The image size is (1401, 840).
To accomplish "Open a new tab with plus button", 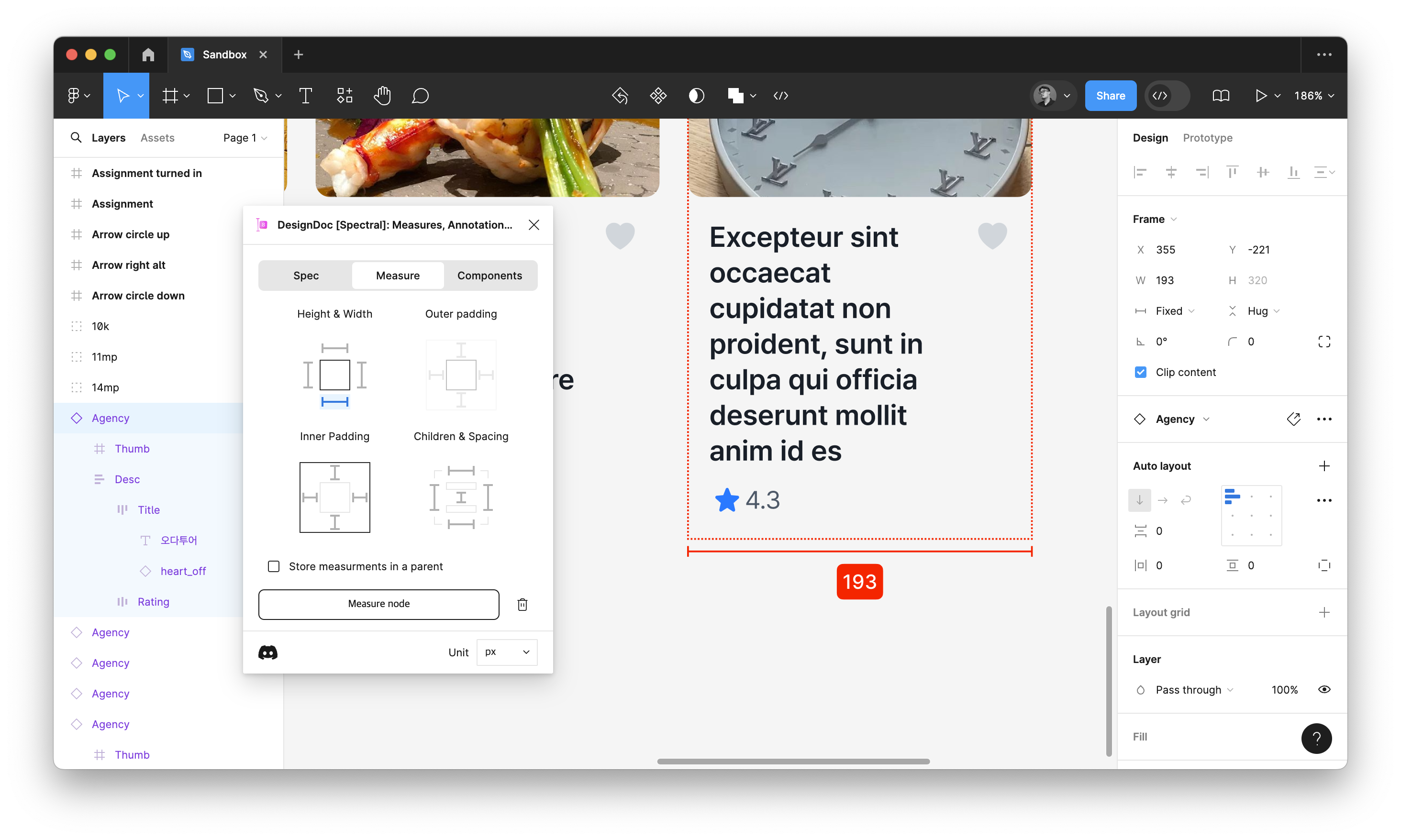I will (298, 55).
